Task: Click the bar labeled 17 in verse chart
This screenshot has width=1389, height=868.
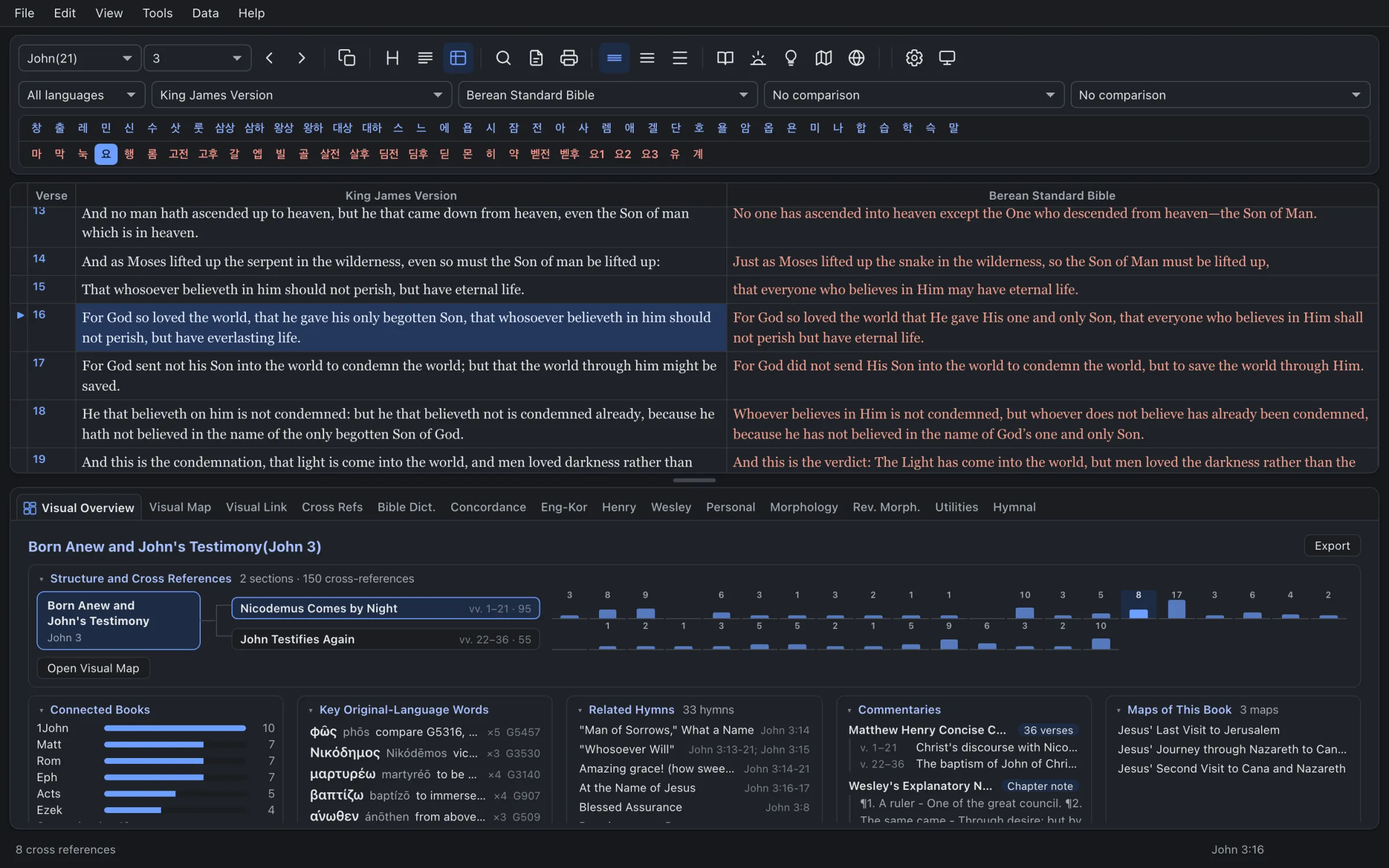Action: tap(1177, 609)
